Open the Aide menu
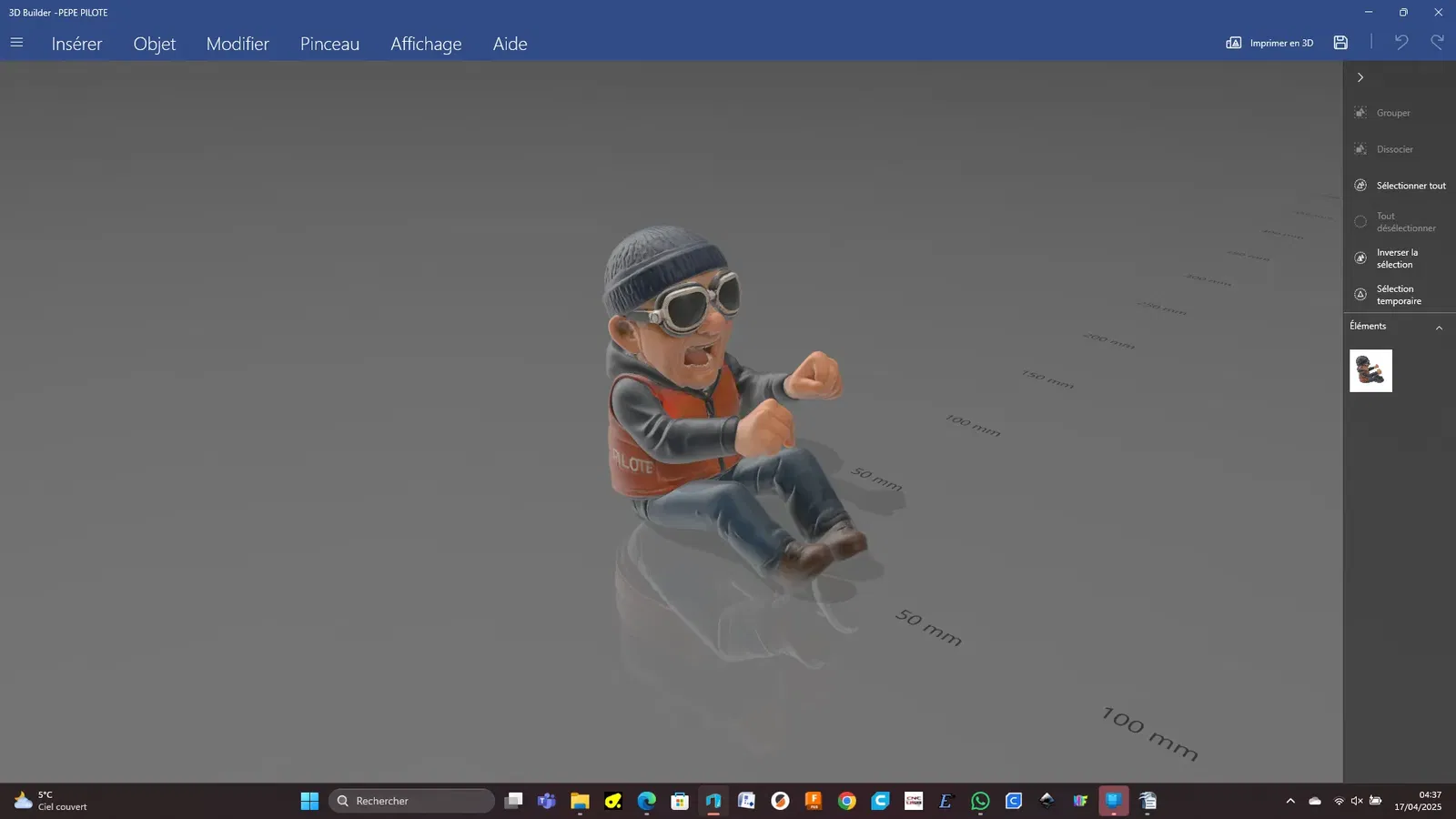Viewport: 1456px width, 819px height. coord(510,44)
